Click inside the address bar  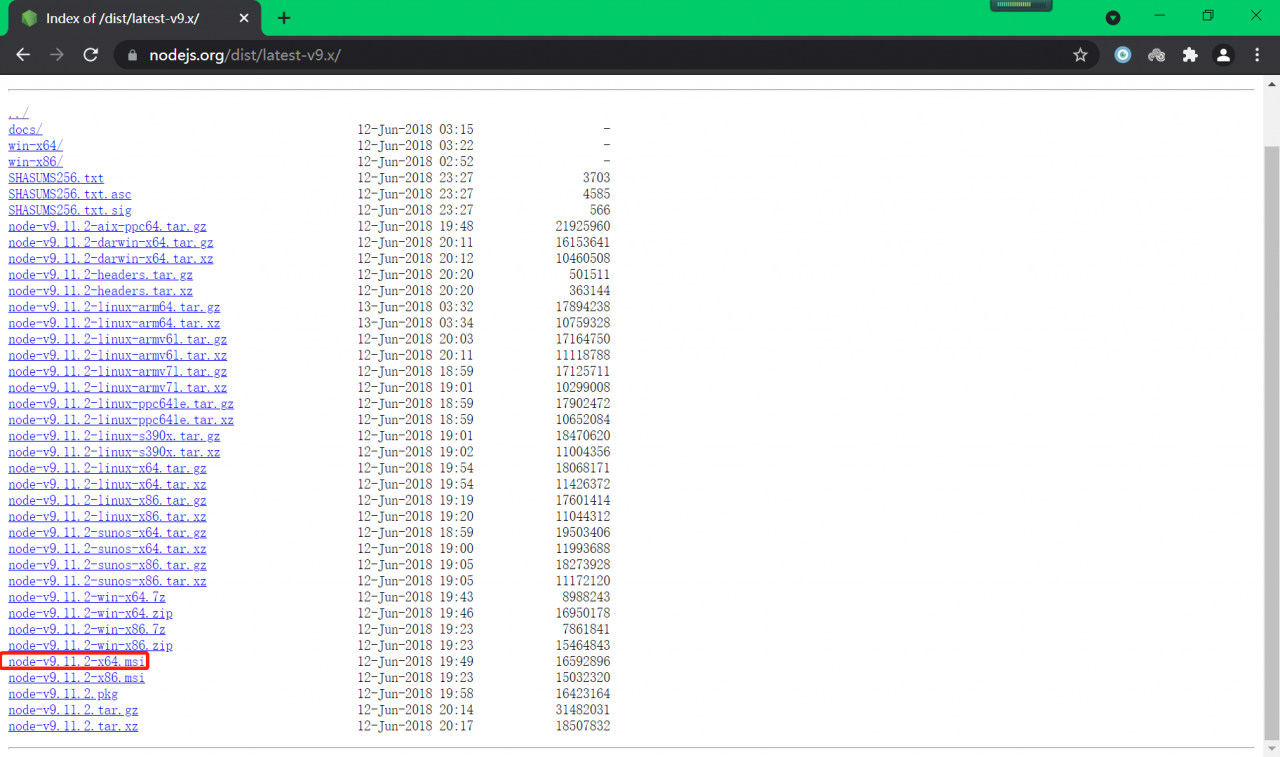400,55
